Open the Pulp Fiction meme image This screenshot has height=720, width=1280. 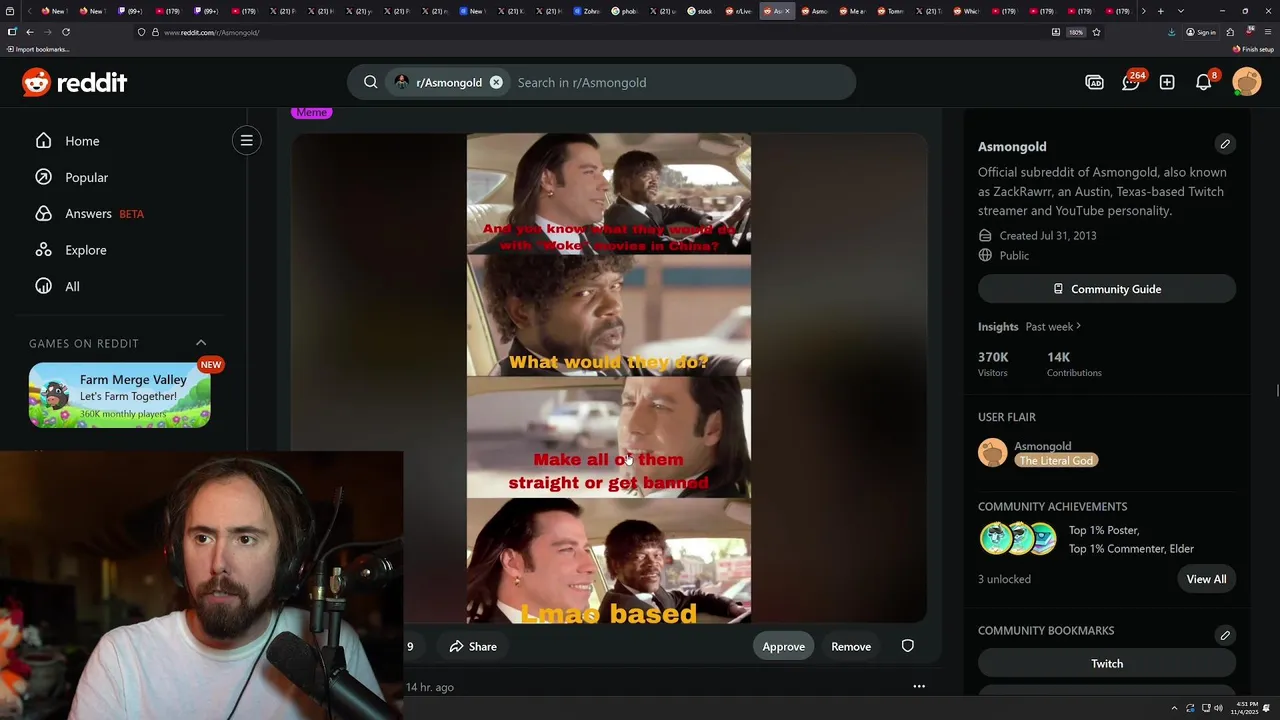point(608,378)
